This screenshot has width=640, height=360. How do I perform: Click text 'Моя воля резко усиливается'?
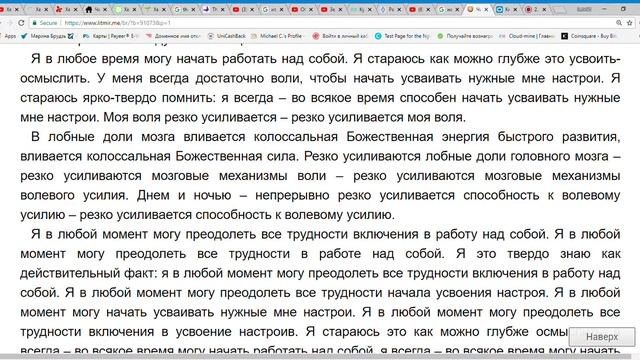(190, 118)
